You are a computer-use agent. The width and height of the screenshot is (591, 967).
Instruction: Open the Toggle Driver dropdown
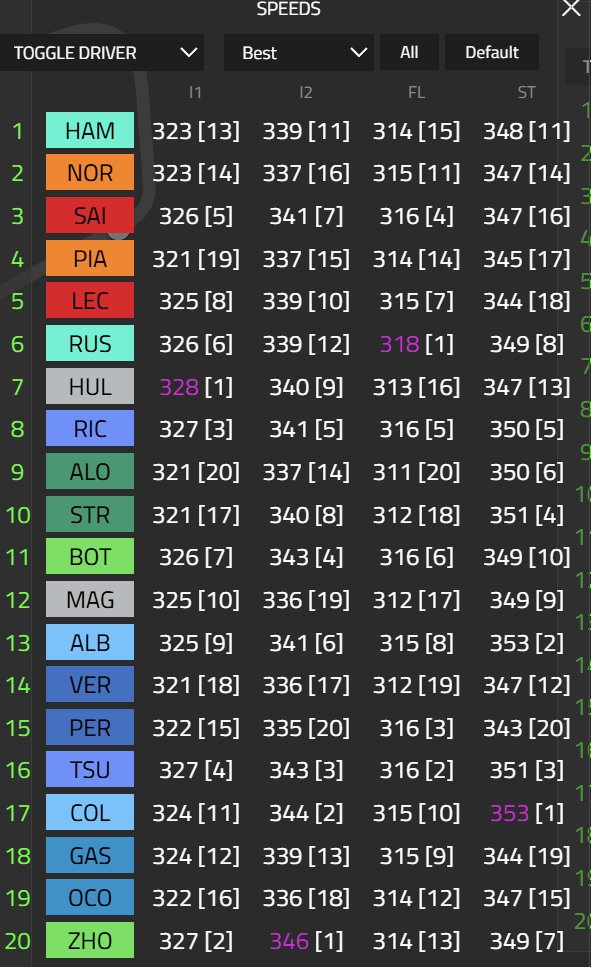coord(102,53)
